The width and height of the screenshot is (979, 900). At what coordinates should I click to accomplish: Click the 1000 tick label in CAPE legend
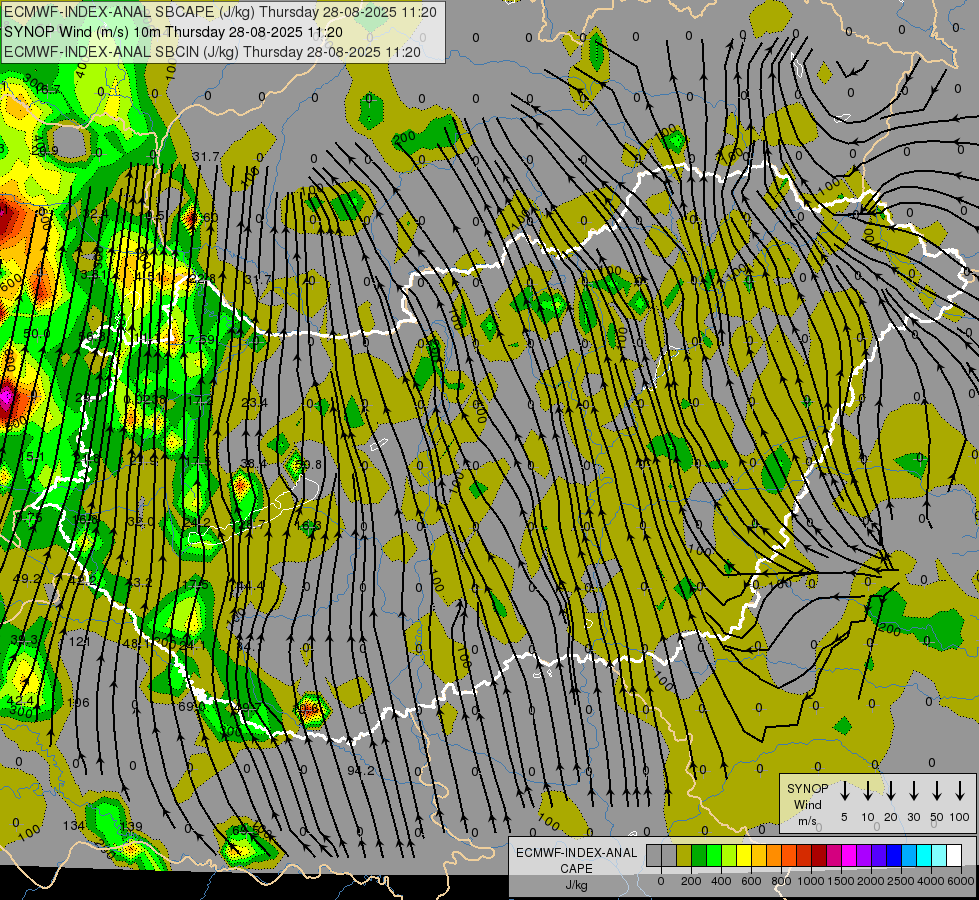pos(811,881)
